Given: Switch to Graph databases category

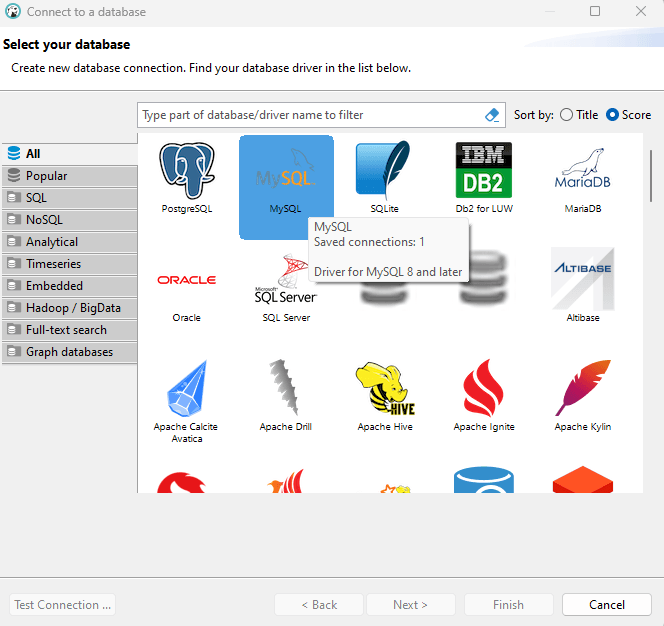Looking at the screenshot, I should pyautogui.click(x=70, y=352).
